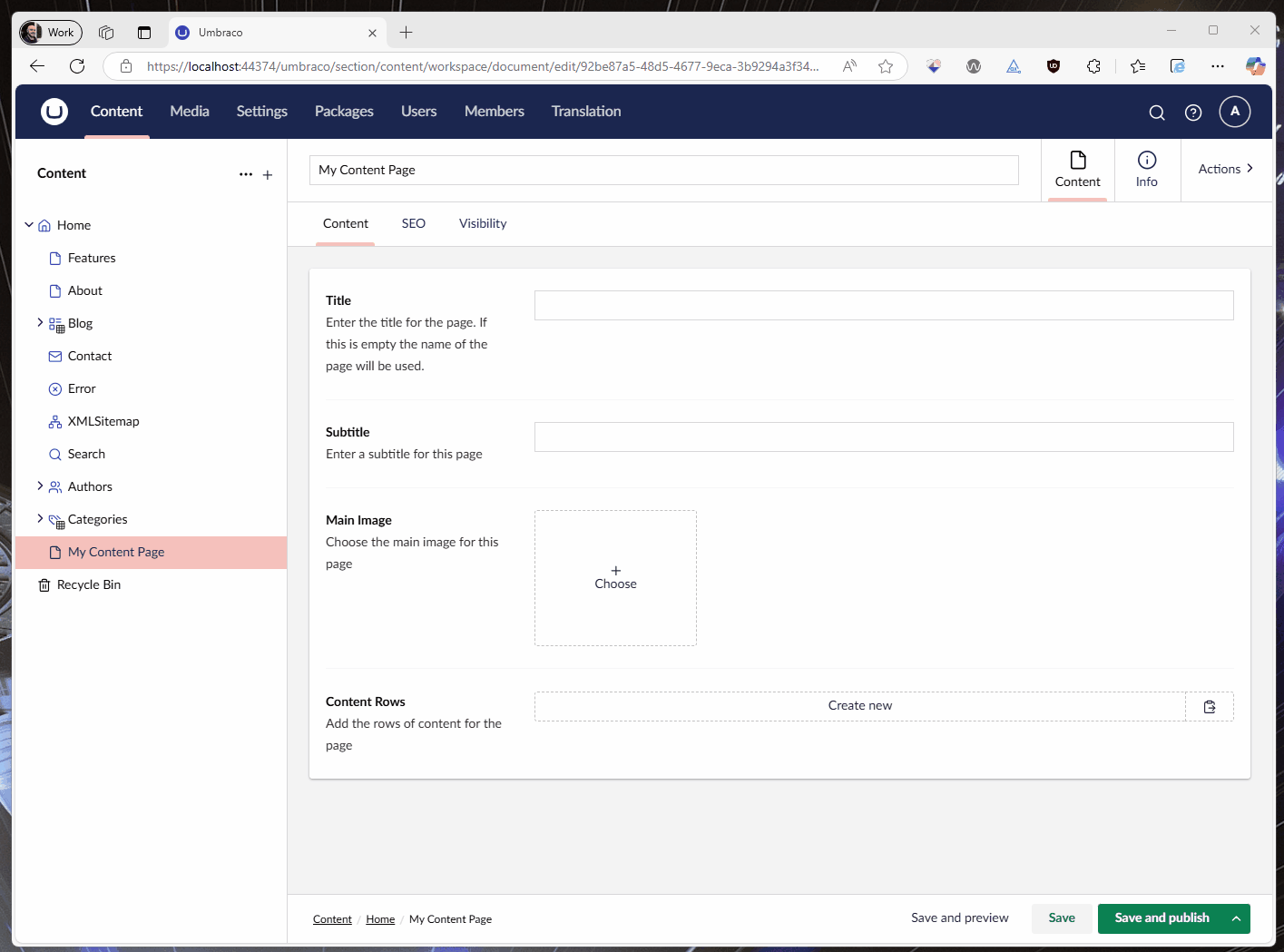Open the help question mark icon

[1193, 113]
